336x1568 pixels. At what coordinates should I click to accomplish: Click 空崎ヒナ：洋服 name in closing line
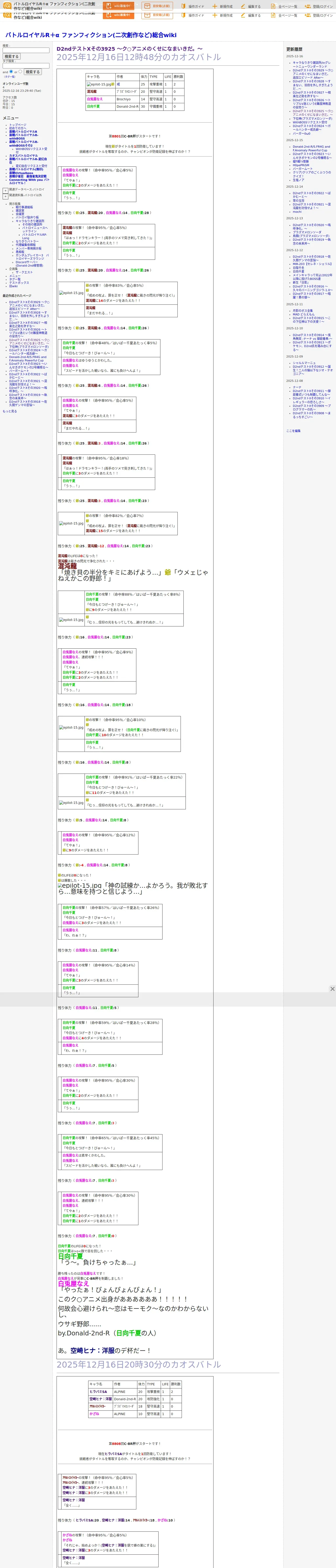click(x=92, y=1350)
